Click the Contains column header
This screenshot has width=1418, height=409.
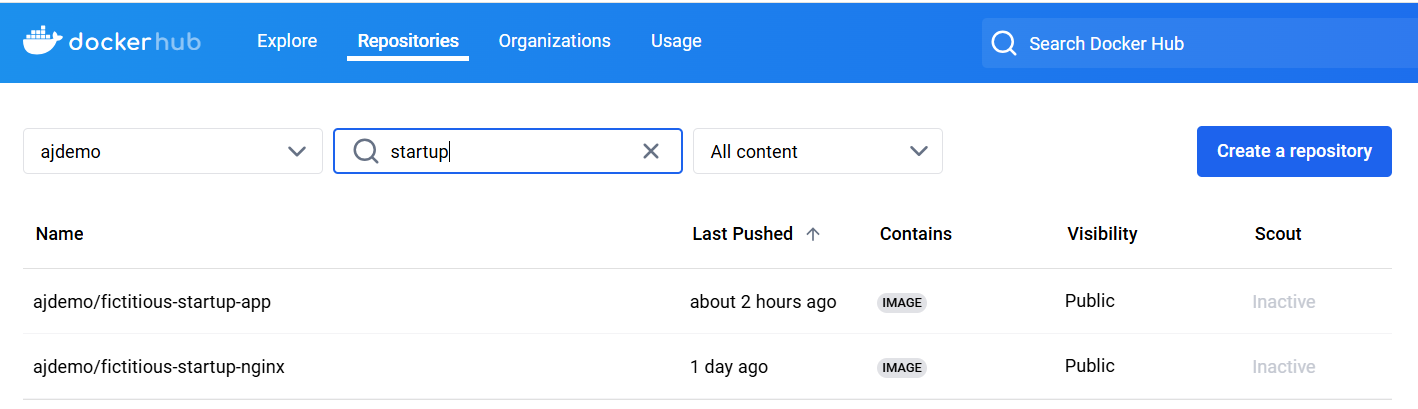(916, 234)
